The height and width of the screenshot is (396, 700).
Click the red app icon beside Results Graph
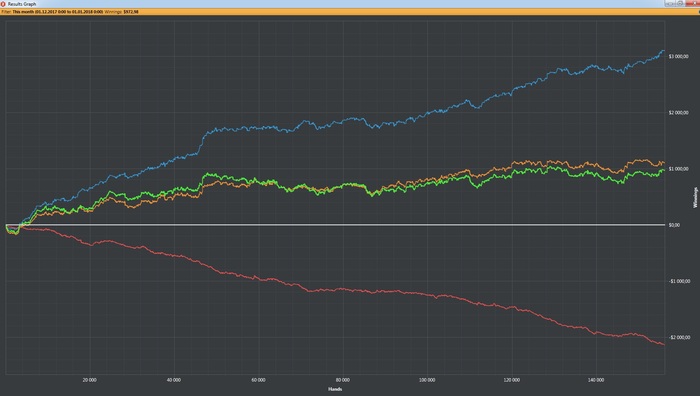[3, 4]
